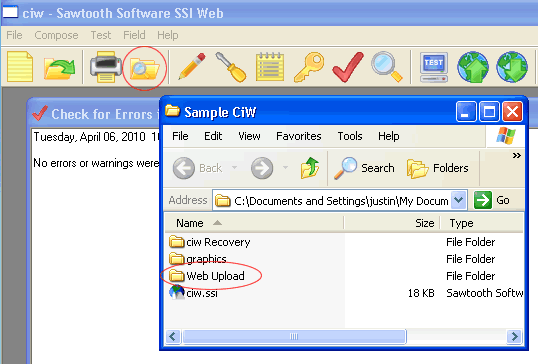Minimize the Sample CiW window
The width and height of the screenshot is (538, 364).
click(466, 112)
